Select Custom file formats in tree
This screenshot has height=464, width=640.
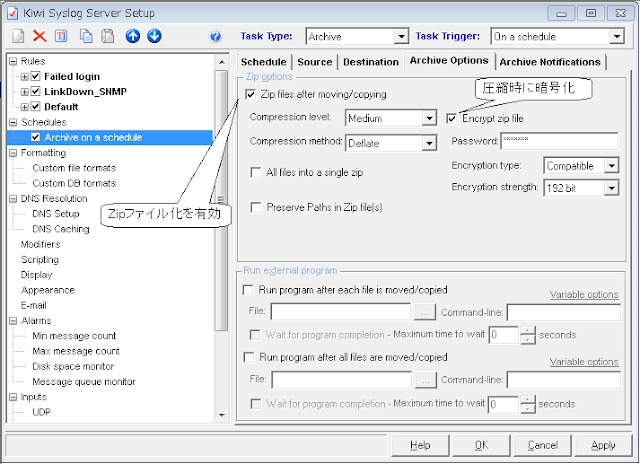pos(74,168)
